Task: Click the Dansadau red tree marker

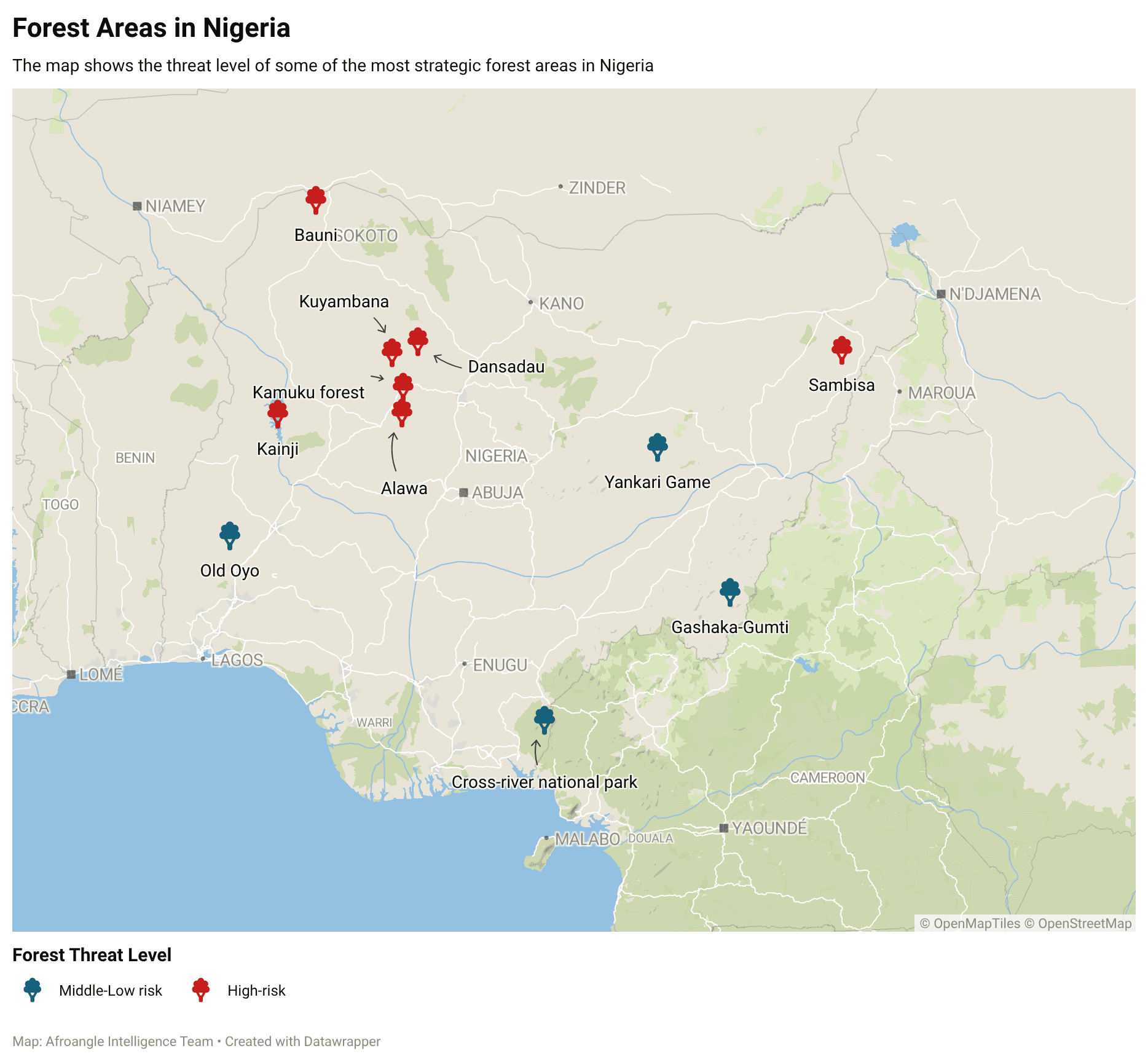Action: tap(418, 342)
